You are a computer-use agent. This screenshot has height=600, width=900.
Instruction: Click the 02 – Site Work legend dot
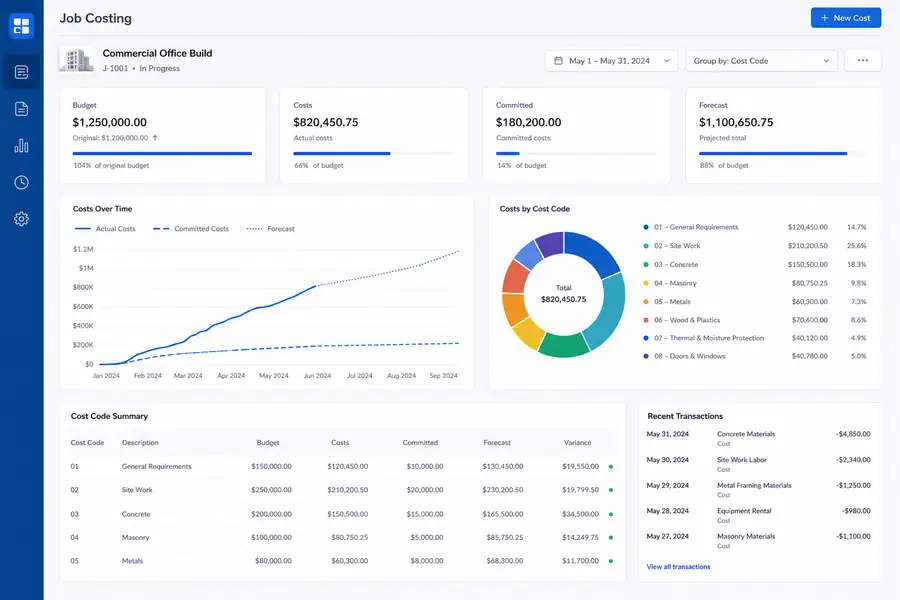(x=646, y=246)
